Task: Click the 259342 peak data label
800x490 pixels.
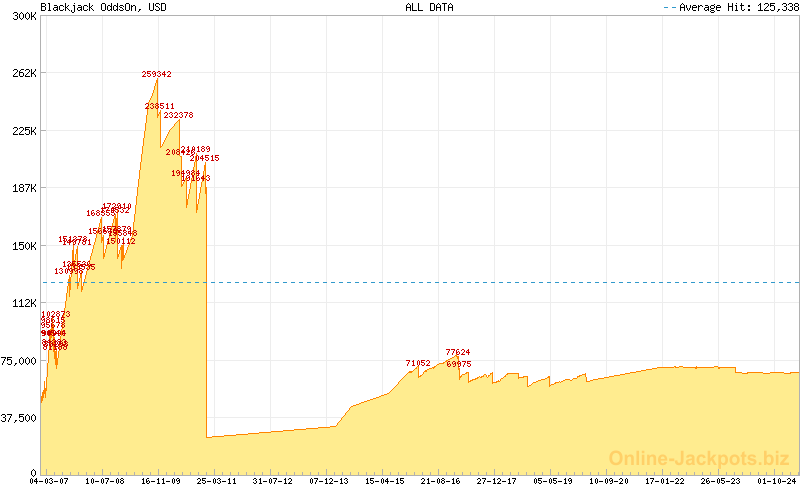Action: point(157,74)
